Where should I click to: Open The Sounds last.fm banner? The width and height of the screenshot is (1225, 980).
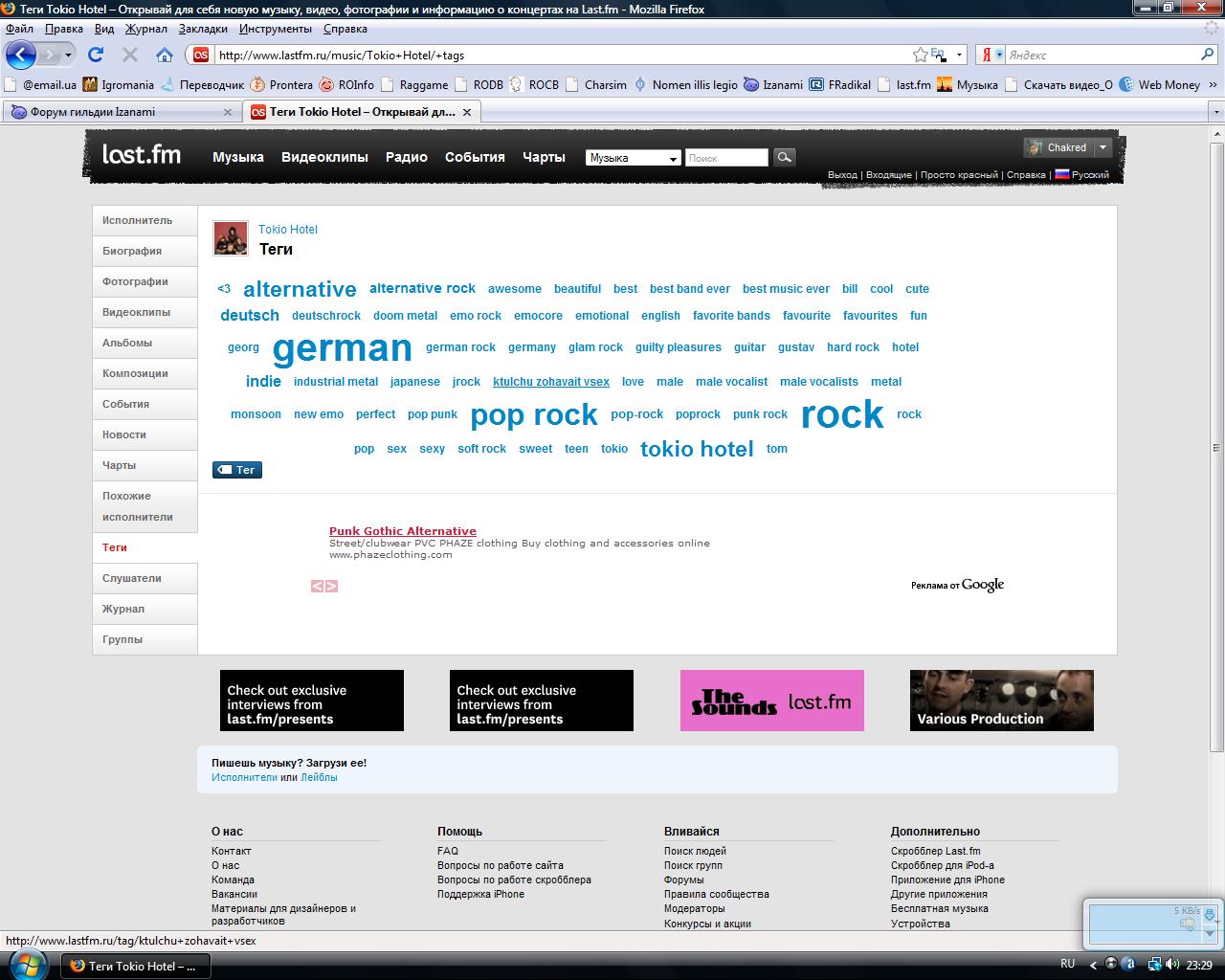(x=772, y=701)
